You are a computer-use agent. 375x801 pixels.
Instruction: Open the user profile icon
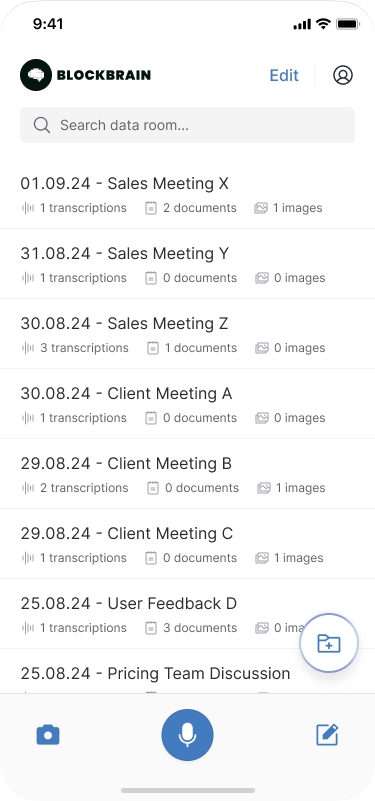(x=343, y=75)
